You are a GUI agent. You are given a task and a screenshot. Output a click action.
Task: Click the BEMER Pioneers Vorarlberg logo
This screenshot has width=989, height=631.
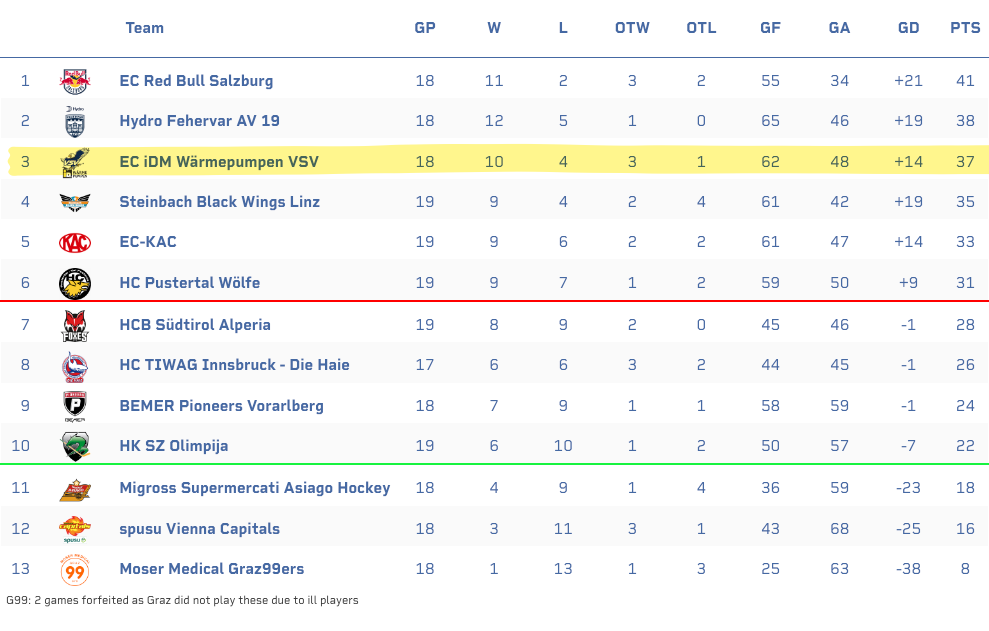click(x=75, y=406)
